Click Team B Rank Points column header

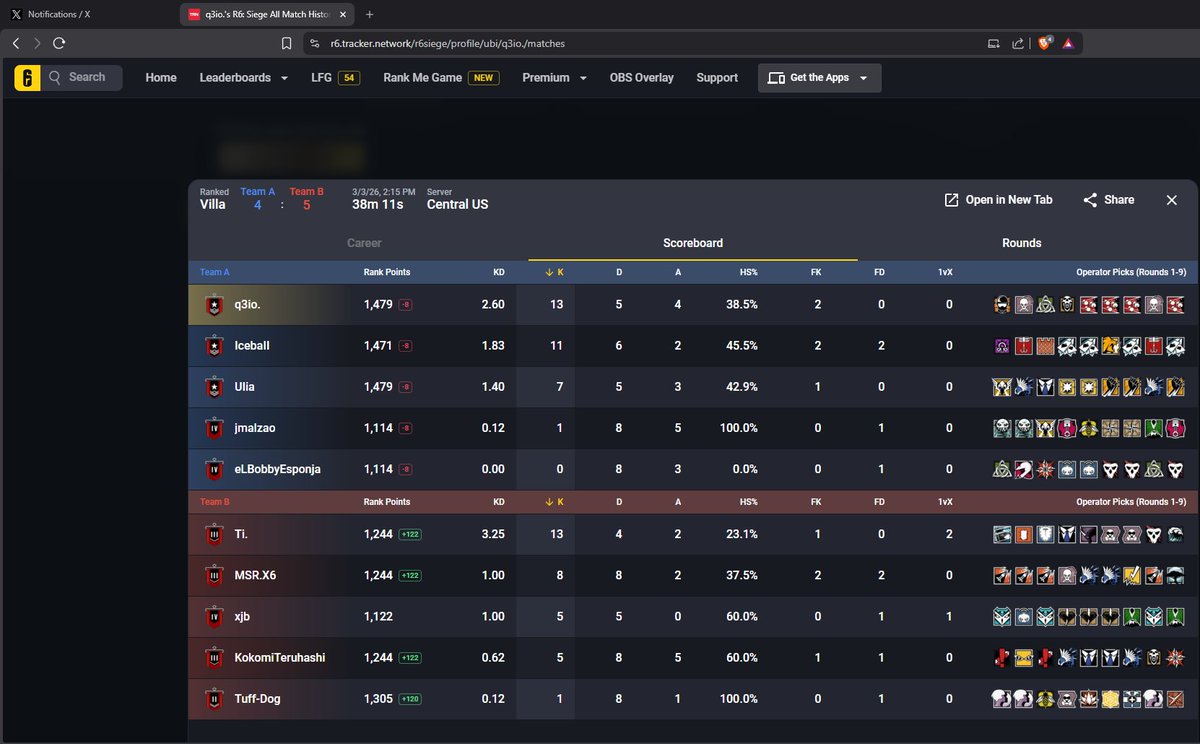[x=387, y=502]
